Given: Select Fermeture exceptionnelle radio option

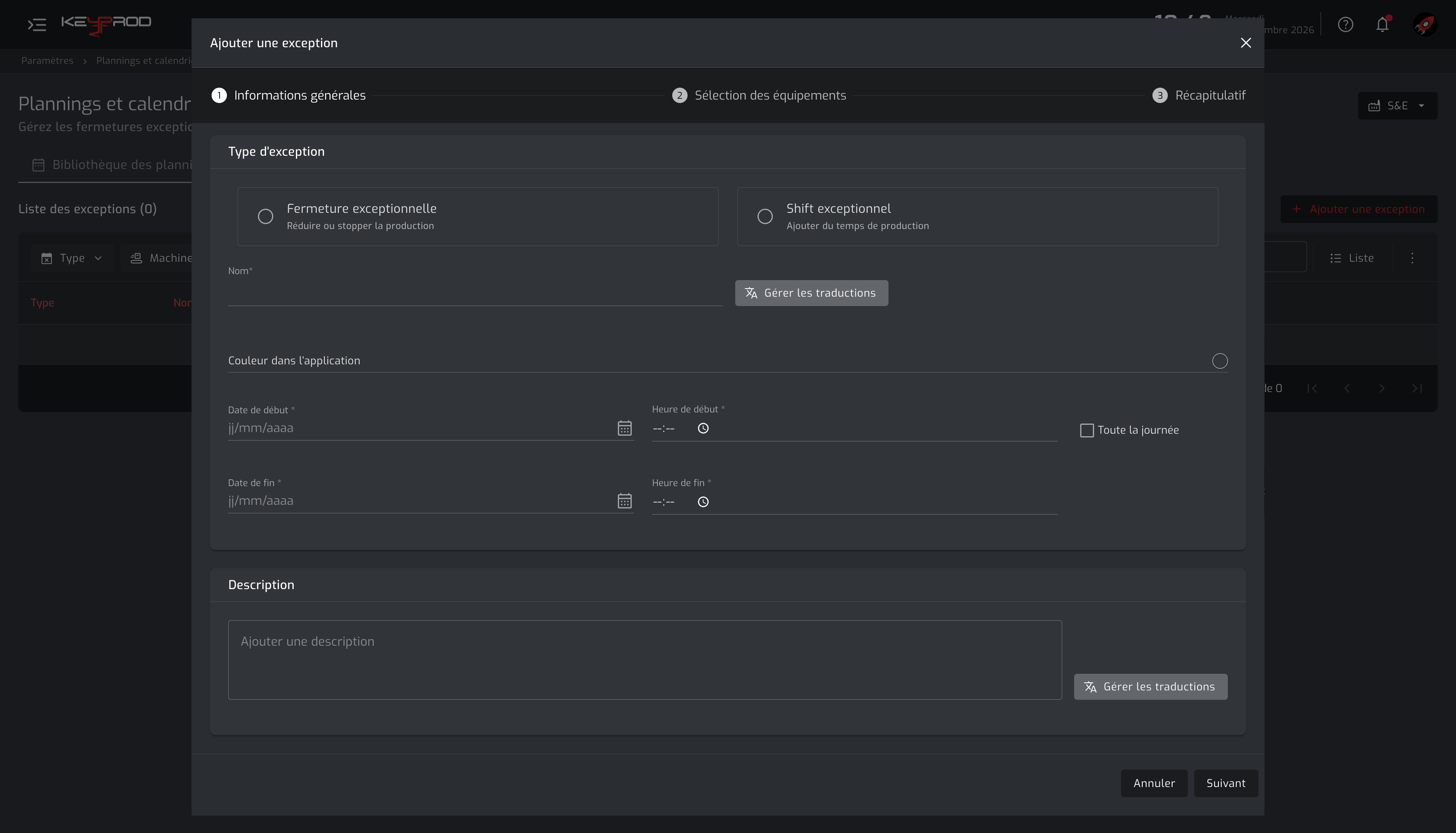Looking at the screenshot, I should (x=266, y=216).
